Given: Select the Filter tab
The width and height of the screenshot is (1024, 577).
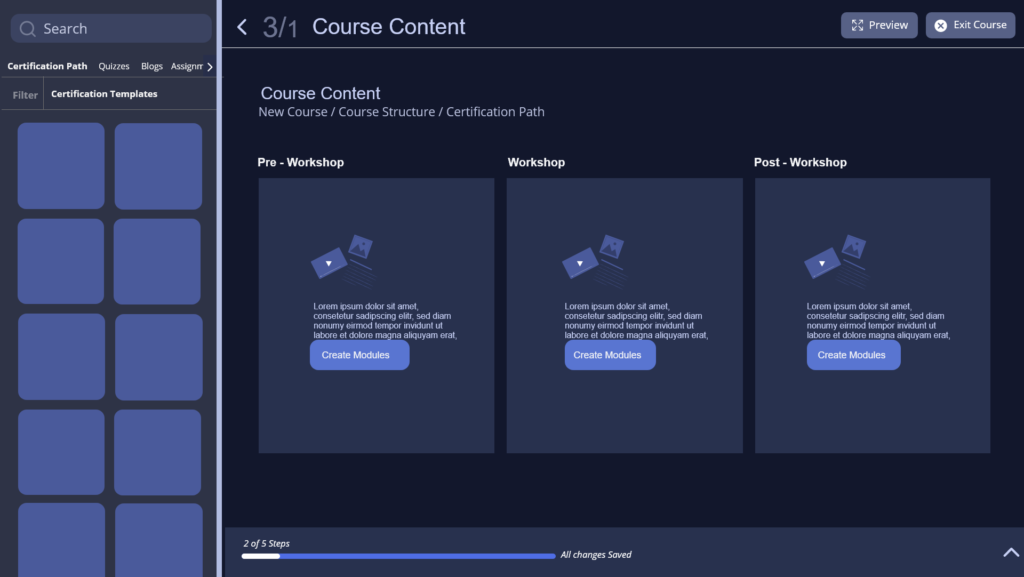Looking at the screenshot, I should [x=25, y=95].
